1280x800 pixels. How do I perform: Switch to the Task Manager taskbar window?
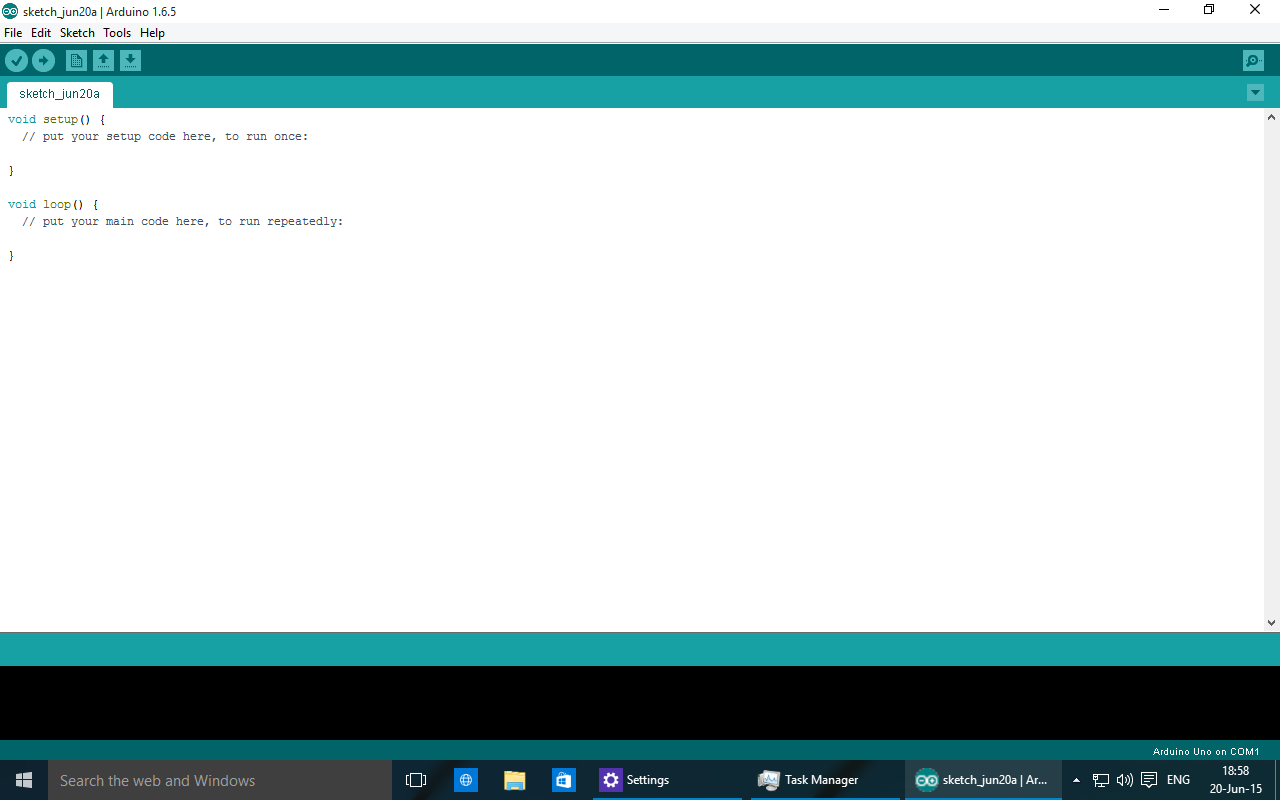click(825, 780)
